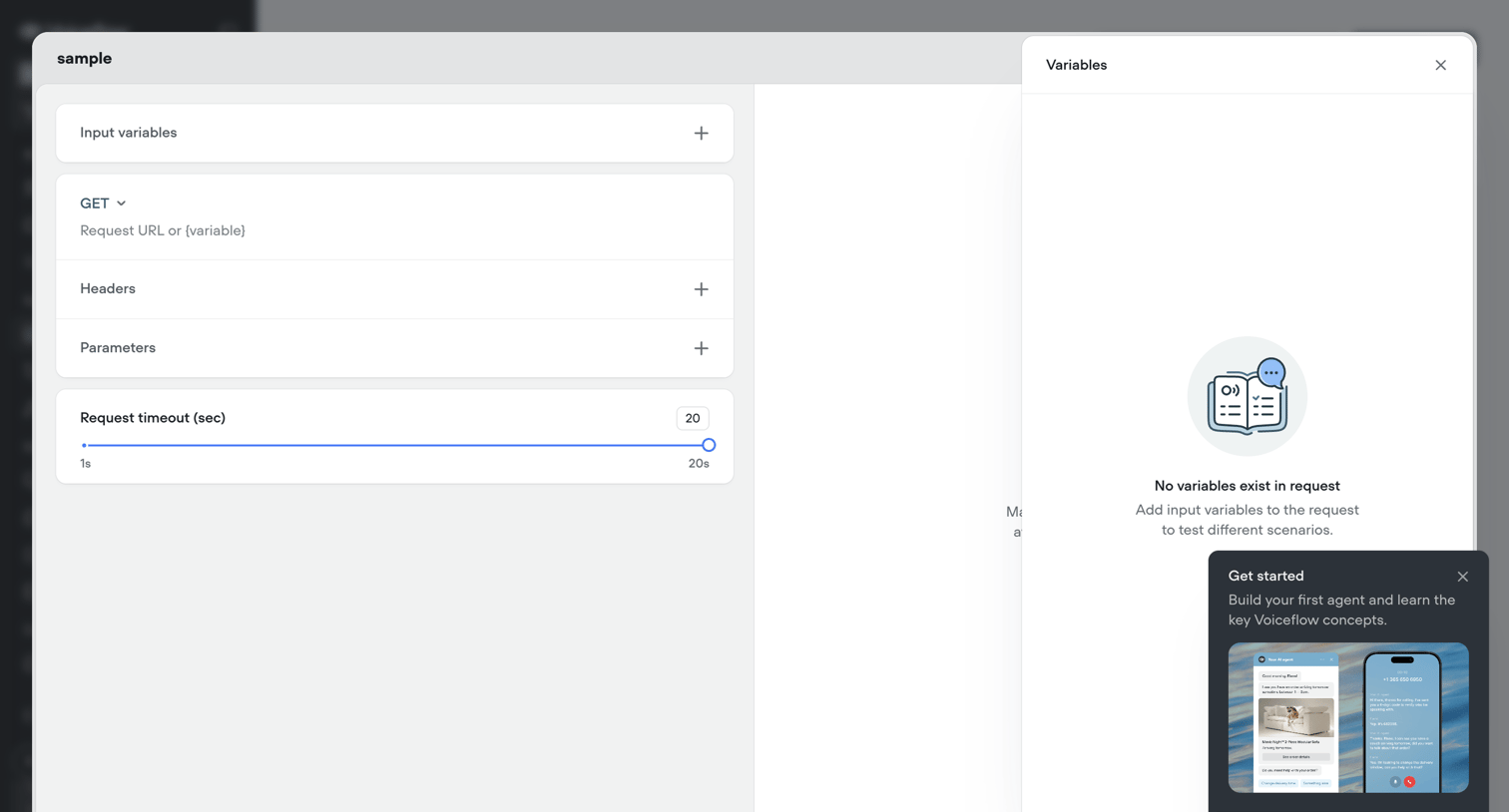Add a header with the plus icon
The height and width of the screenshot is (812, 1509).
[701, 289]
